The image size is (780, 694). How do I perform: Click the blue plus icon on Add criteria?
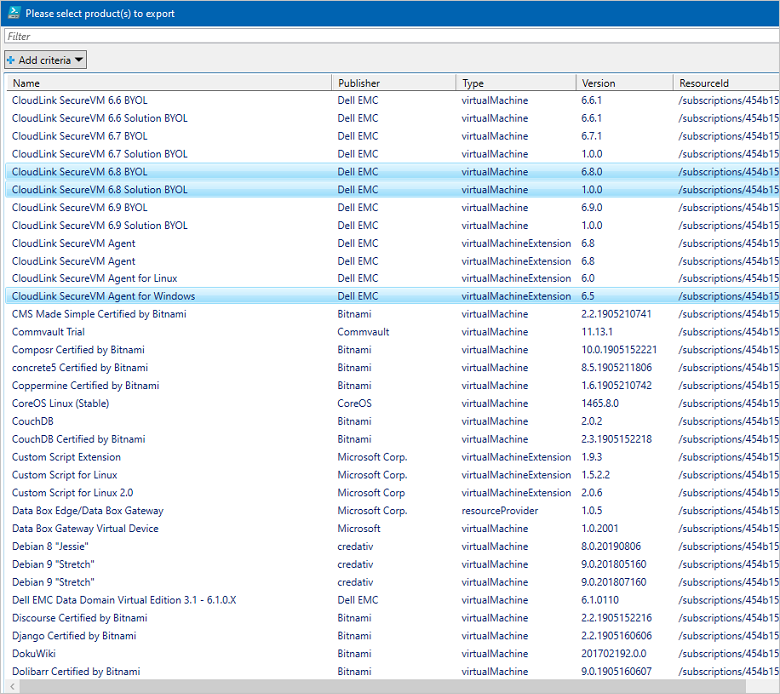click(x=10, y=60)
